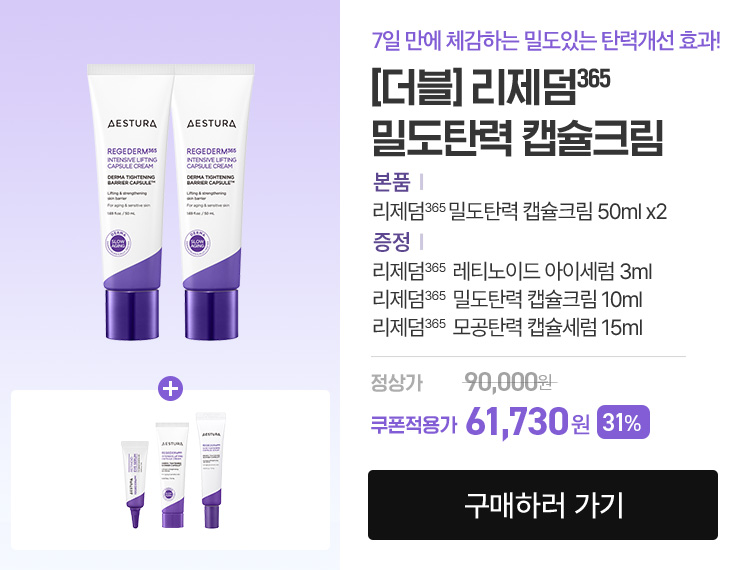
Task: Select the left AESTURA cream tube image
Action: [x=129, y=202]
